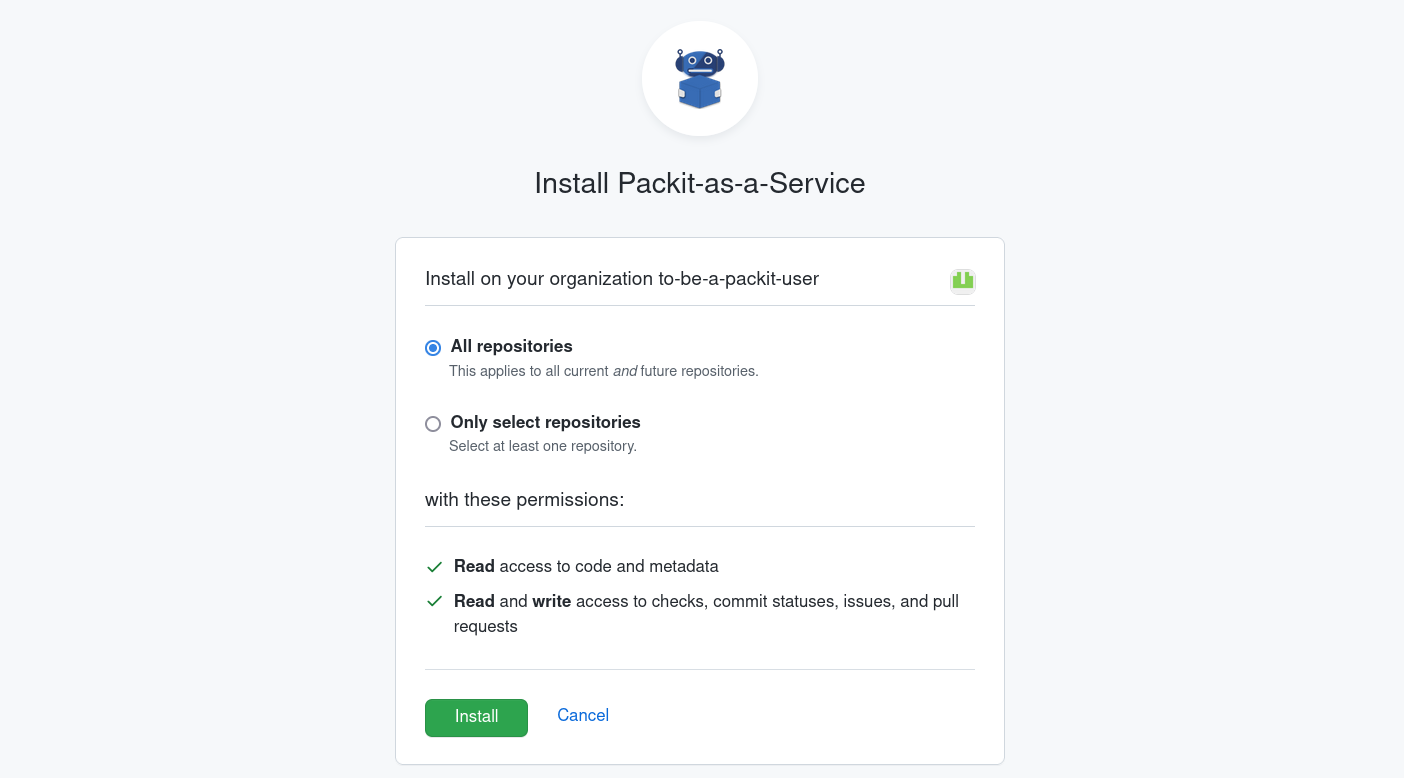This screenshot has width=1404, height=778.
Task: Click checkmark beside code and metadata permission
Action: (x=434, y=567)
